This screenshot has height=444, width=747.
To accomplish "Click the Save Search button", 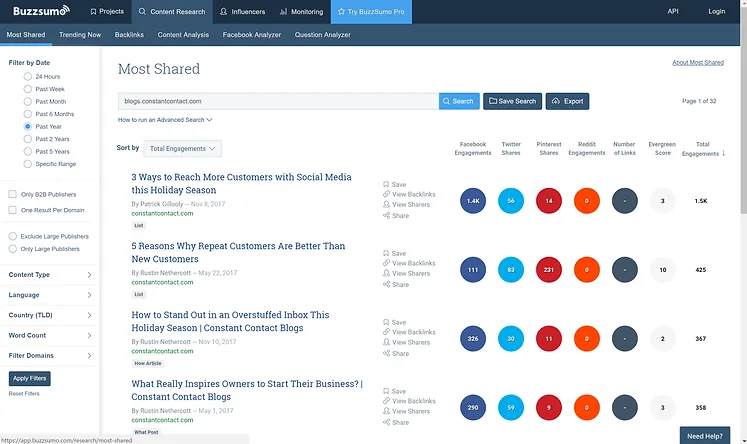I will (x=512, y=101).
